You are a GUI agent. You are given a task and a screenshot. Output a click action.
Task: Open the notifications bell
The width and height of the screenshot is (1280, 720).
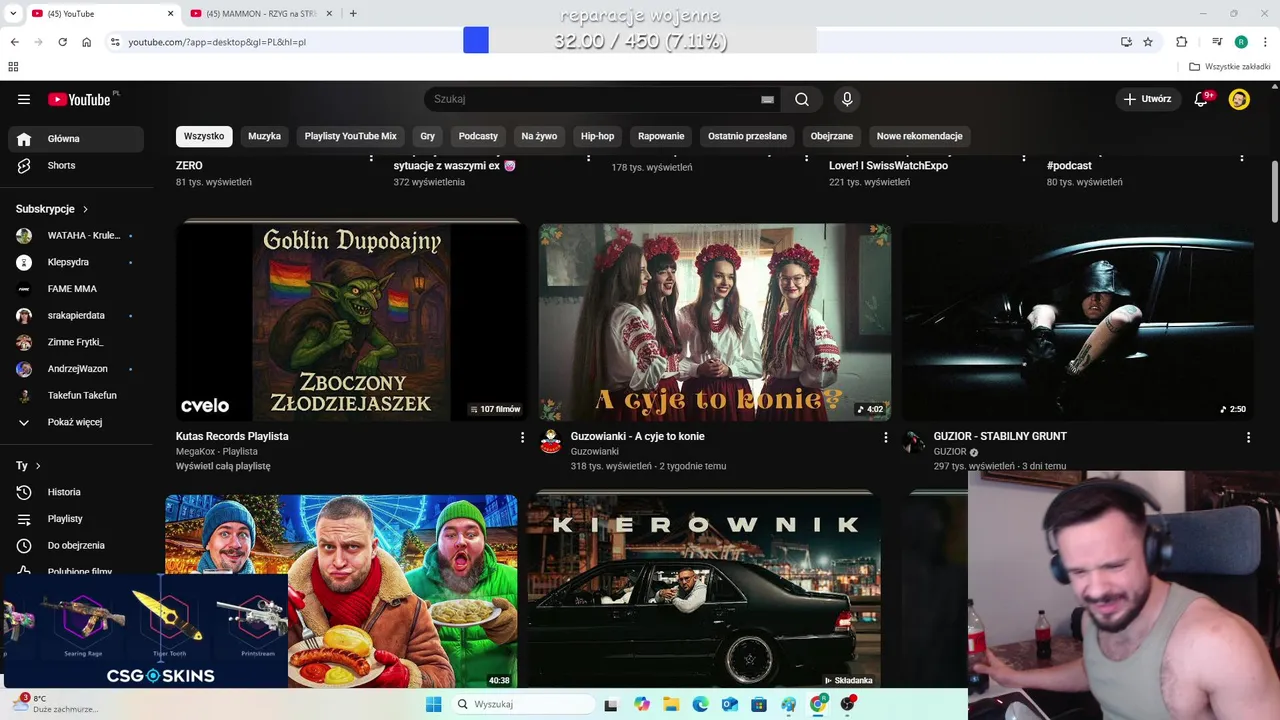(1202, 99)
